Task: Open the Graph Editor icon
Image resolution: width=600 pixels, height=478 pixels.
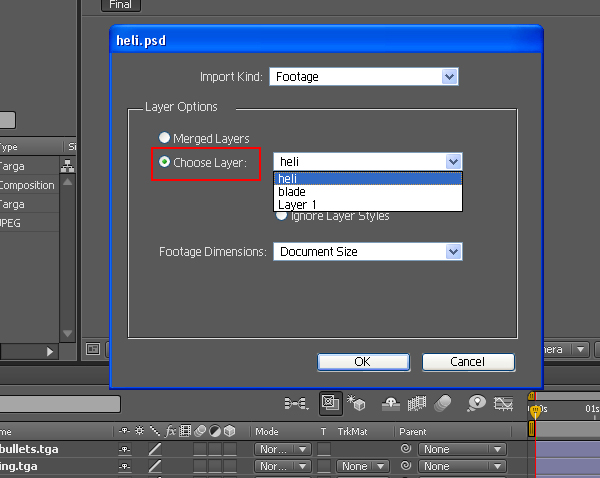Action: coord(503,403)
